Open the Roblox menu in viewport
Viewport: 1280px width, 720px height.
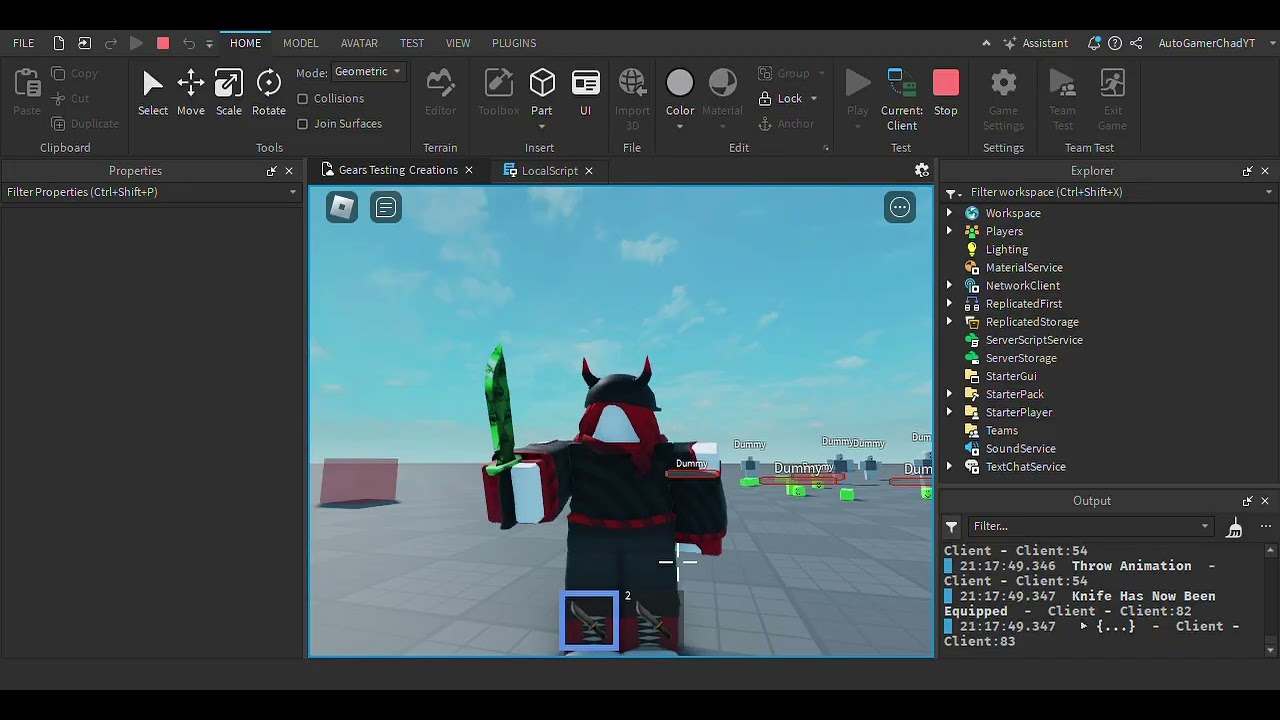tap(342, 207)
